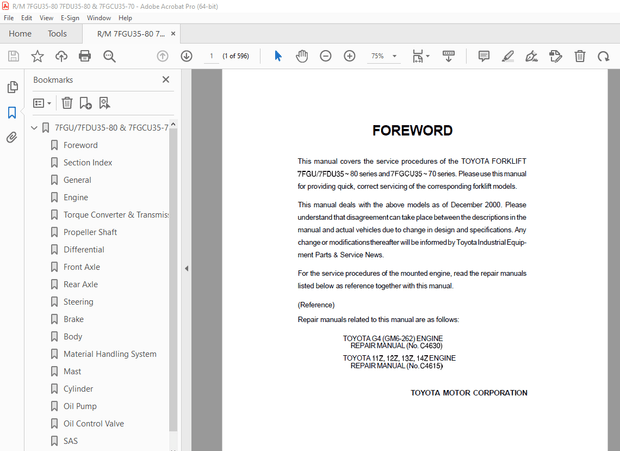Zoom in with plus icon
This screenshot has width=620, height=451.
pyautogui.click(x=350, y=56)
